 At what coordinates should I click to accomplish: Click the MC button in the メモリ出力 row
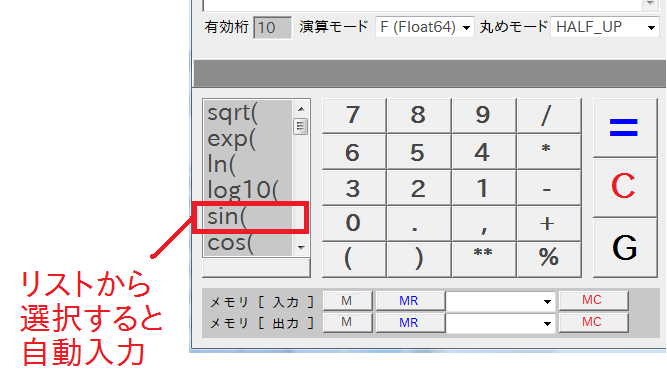click(593, 323)
